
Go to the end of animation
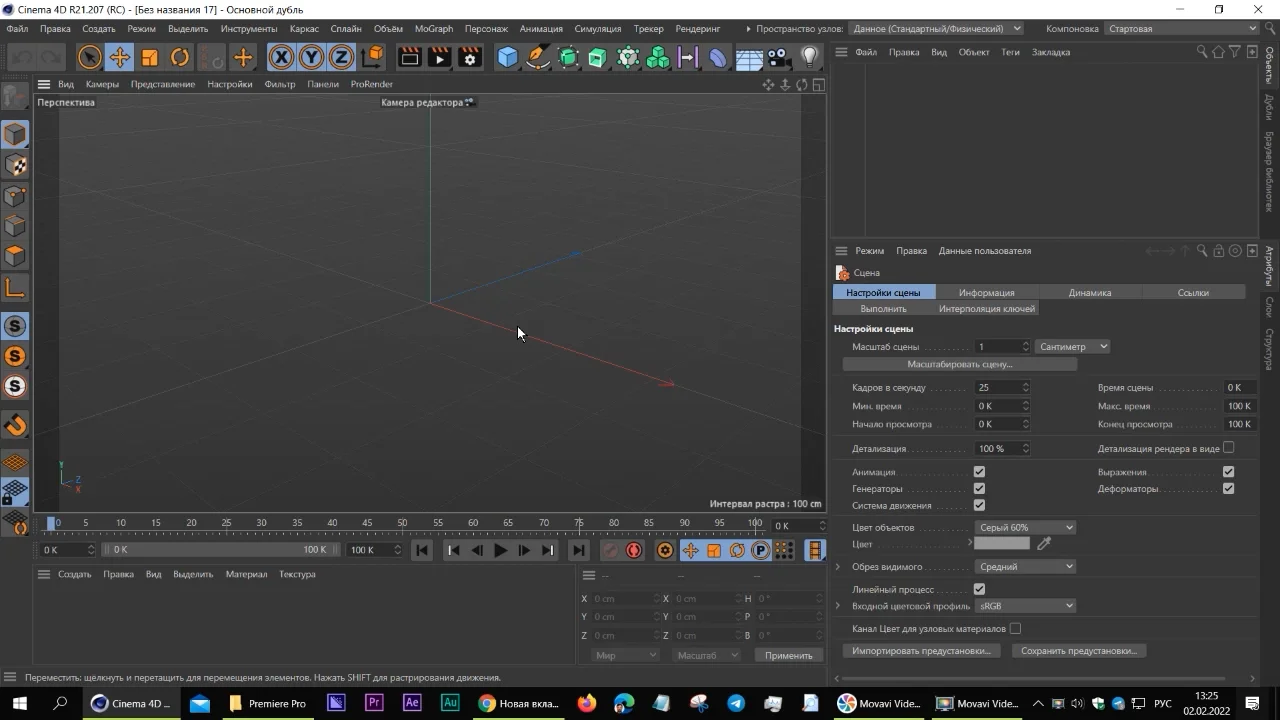point(579,550)
